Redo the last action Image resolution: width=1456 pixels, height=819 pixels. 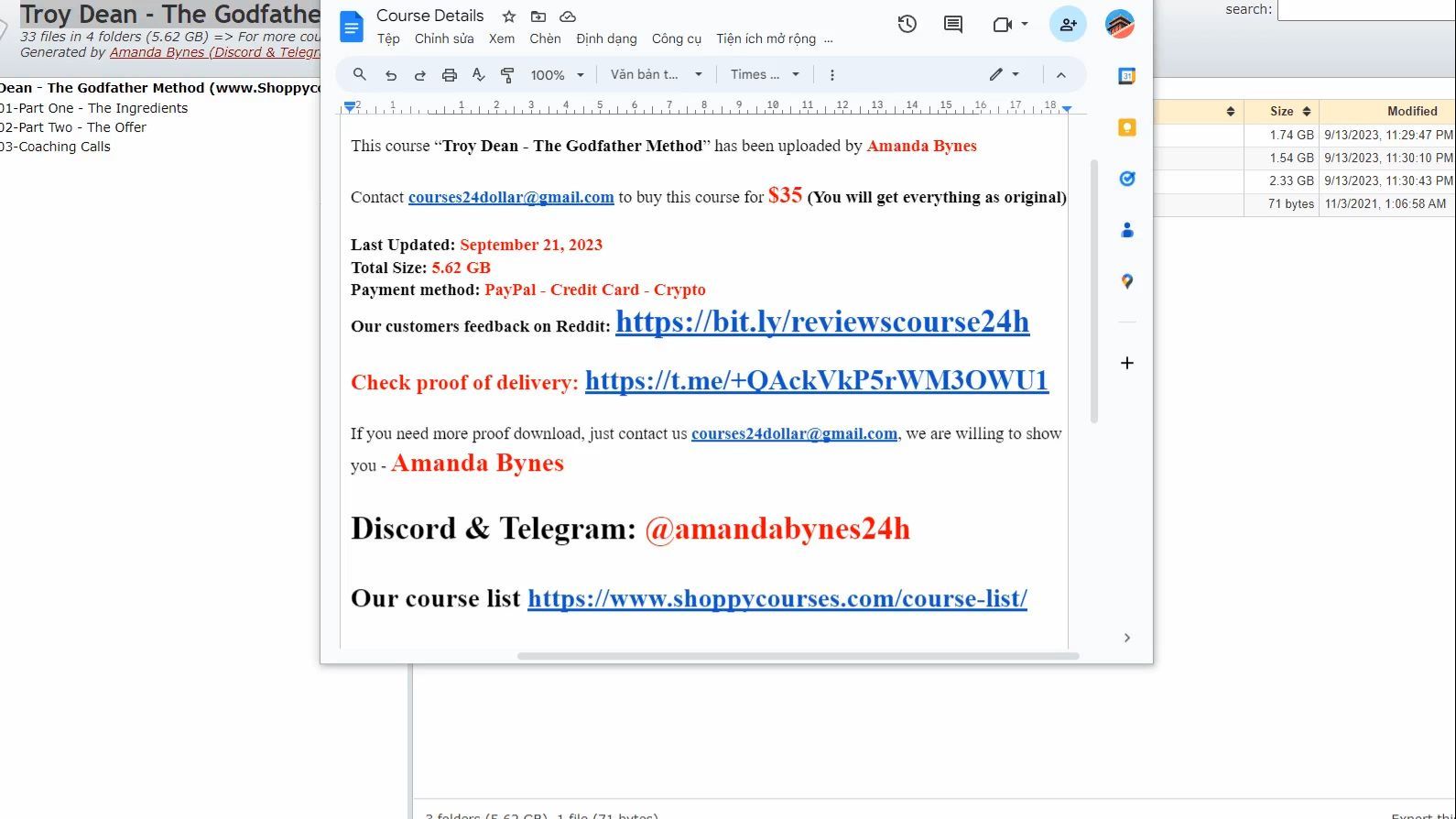[x=420, y=75]
